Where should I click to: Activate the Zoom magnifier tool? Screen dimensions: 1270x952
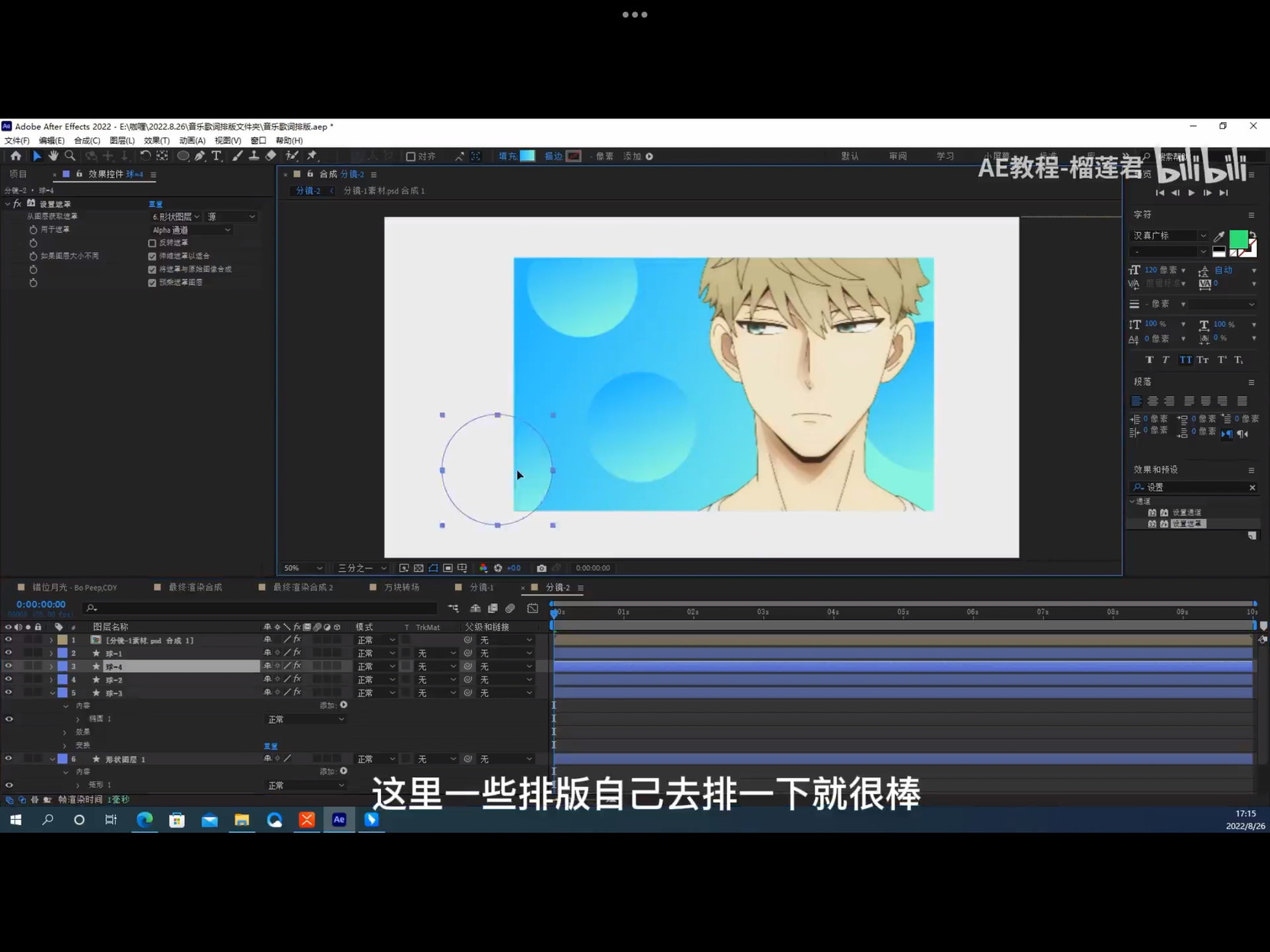point(69,156)
